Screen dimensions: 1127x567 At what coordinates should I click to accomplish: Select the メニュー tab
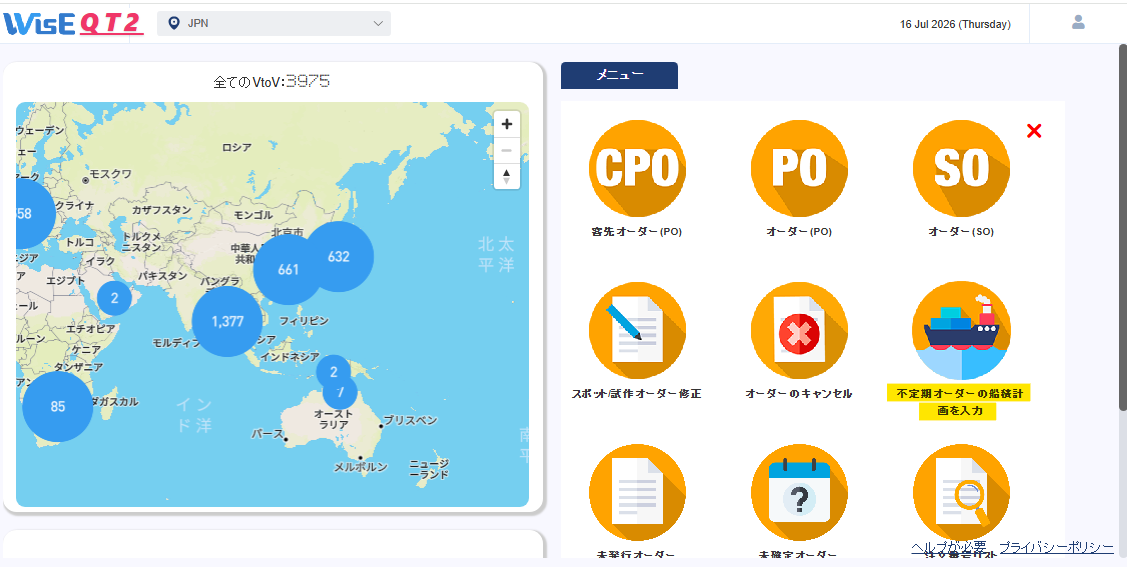[619, 75]
